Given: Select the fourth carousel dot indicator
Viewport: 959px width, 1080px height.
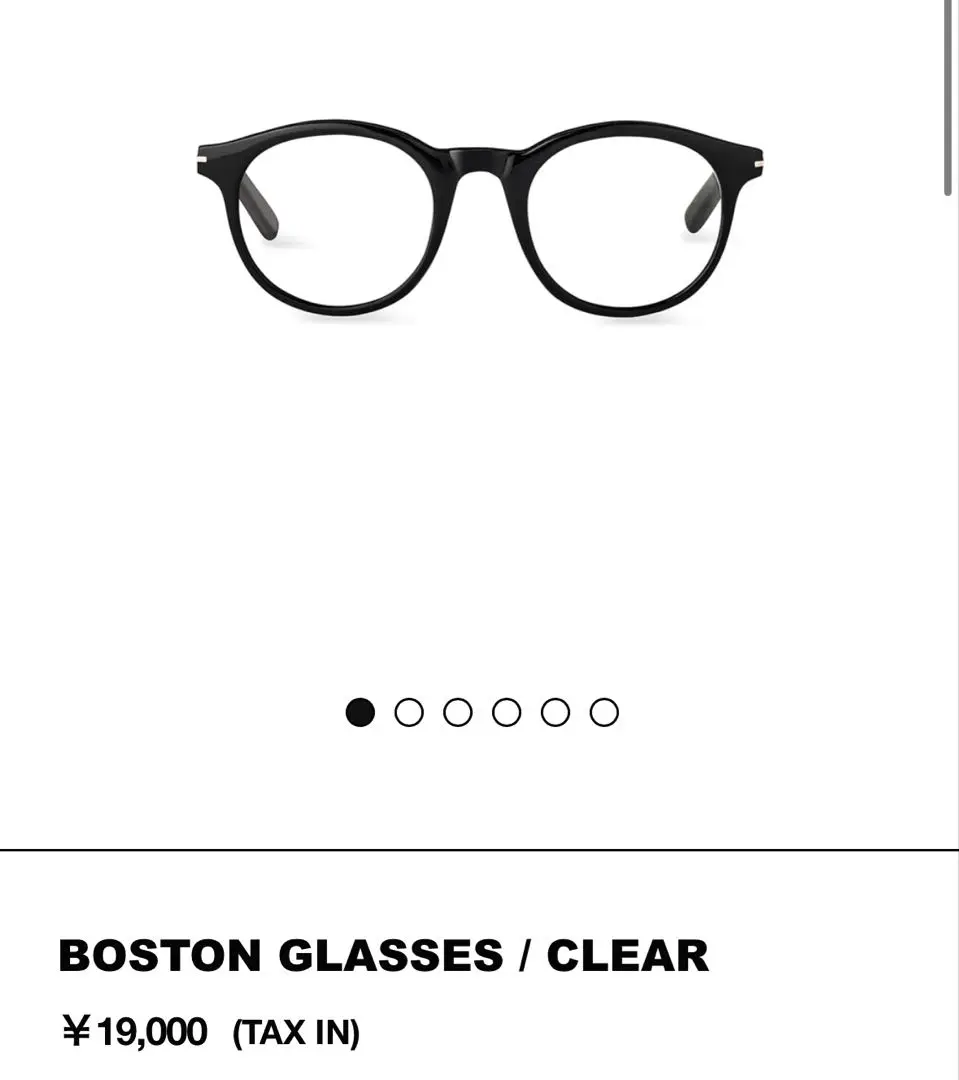Looking at the screenshot, I should (x=507, y=712).
